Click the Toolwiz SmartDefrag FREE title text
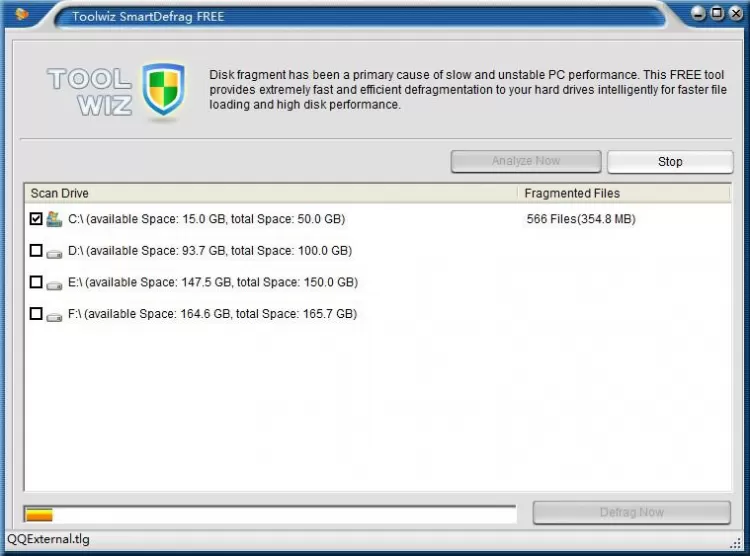 pyautogui.click(x=148, y=17)
